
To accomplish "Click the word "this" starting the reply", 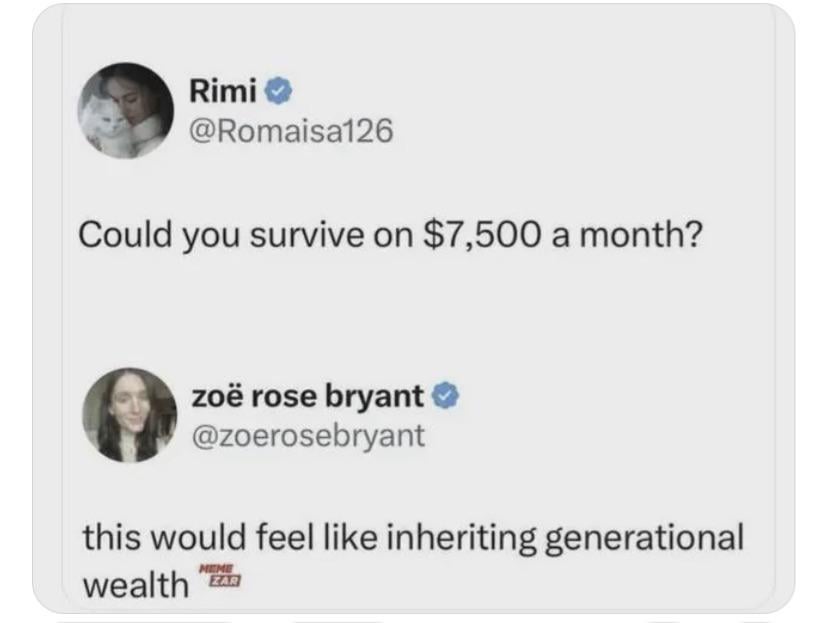I will [x=112, y=538].
